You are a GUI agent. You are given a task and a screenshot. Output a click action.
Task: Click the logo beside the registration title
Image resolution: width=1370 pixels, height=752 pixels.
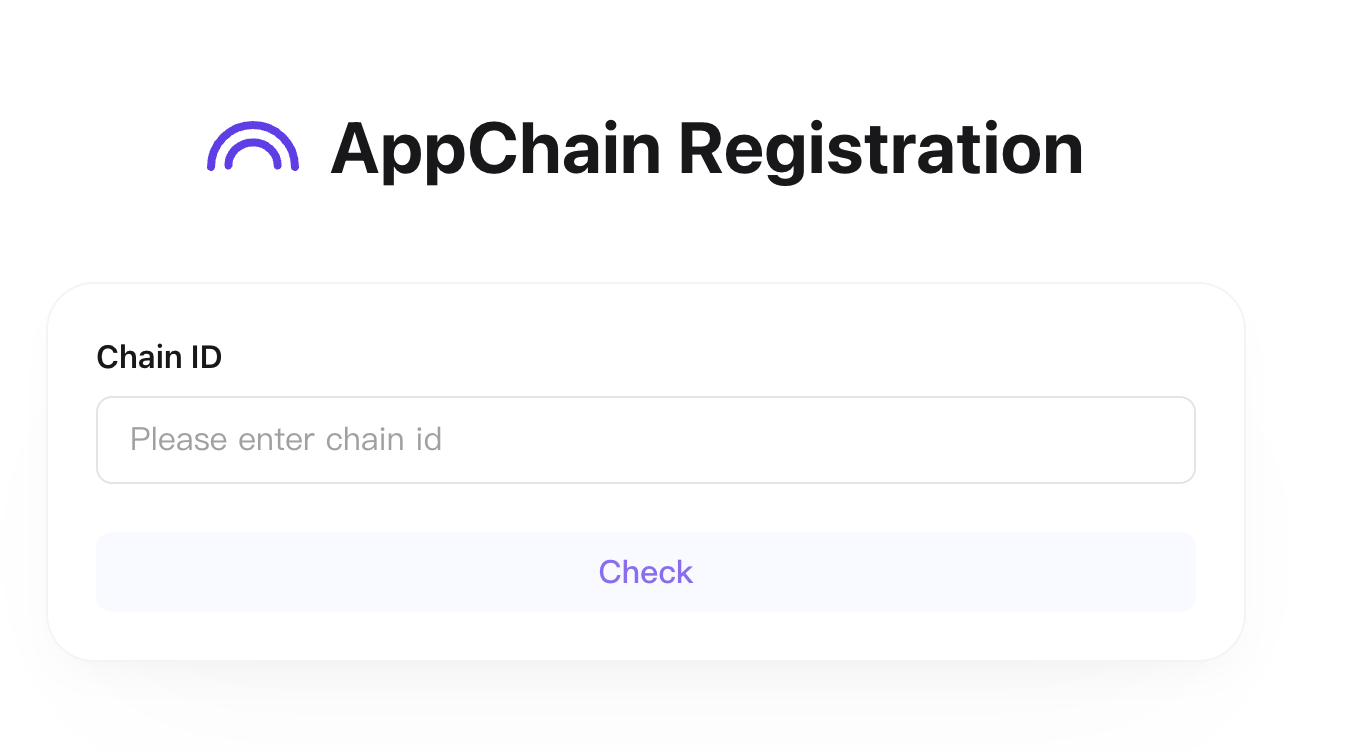[255, 148]
